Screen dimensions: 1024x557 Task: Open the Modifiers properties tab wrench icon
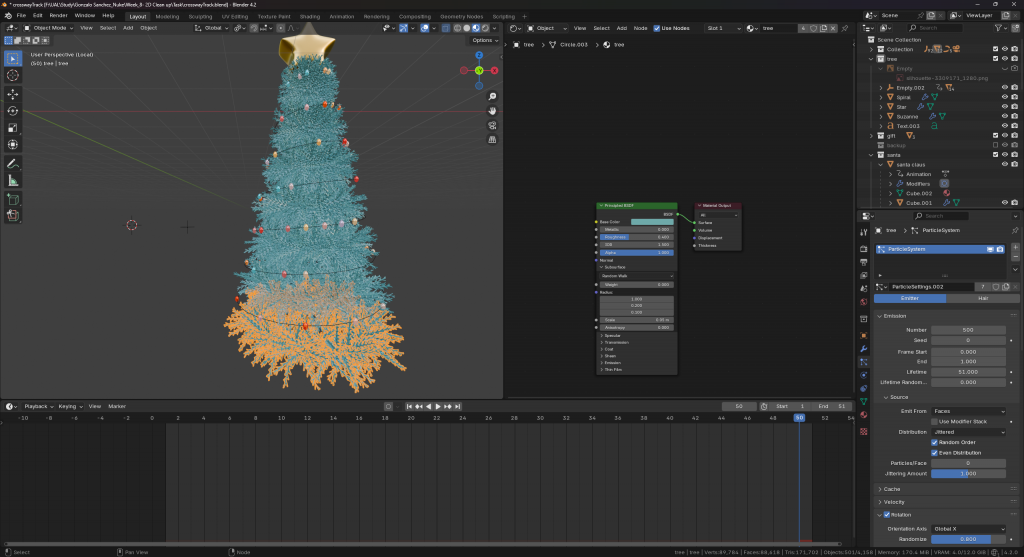863,349
